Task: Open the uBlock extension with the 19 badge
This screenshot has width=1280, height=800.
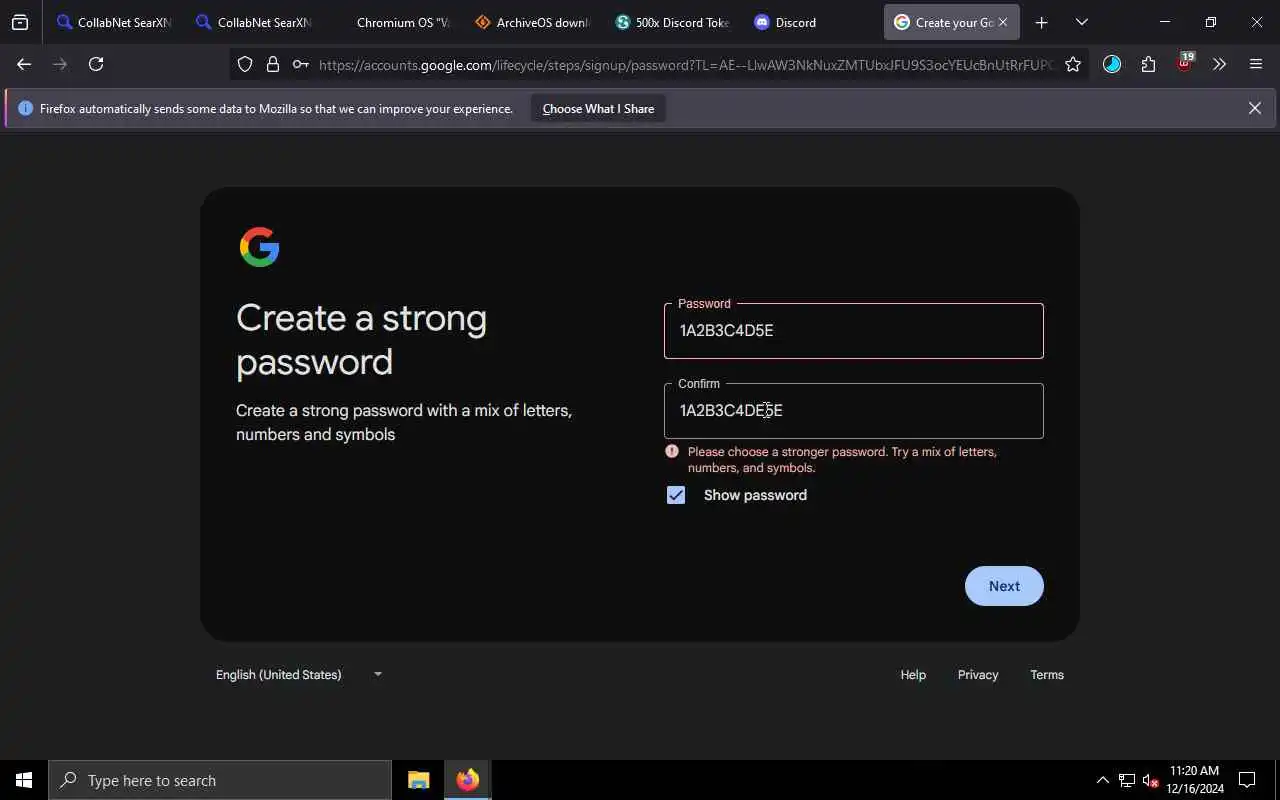Action: click(x=1185, y=63)
